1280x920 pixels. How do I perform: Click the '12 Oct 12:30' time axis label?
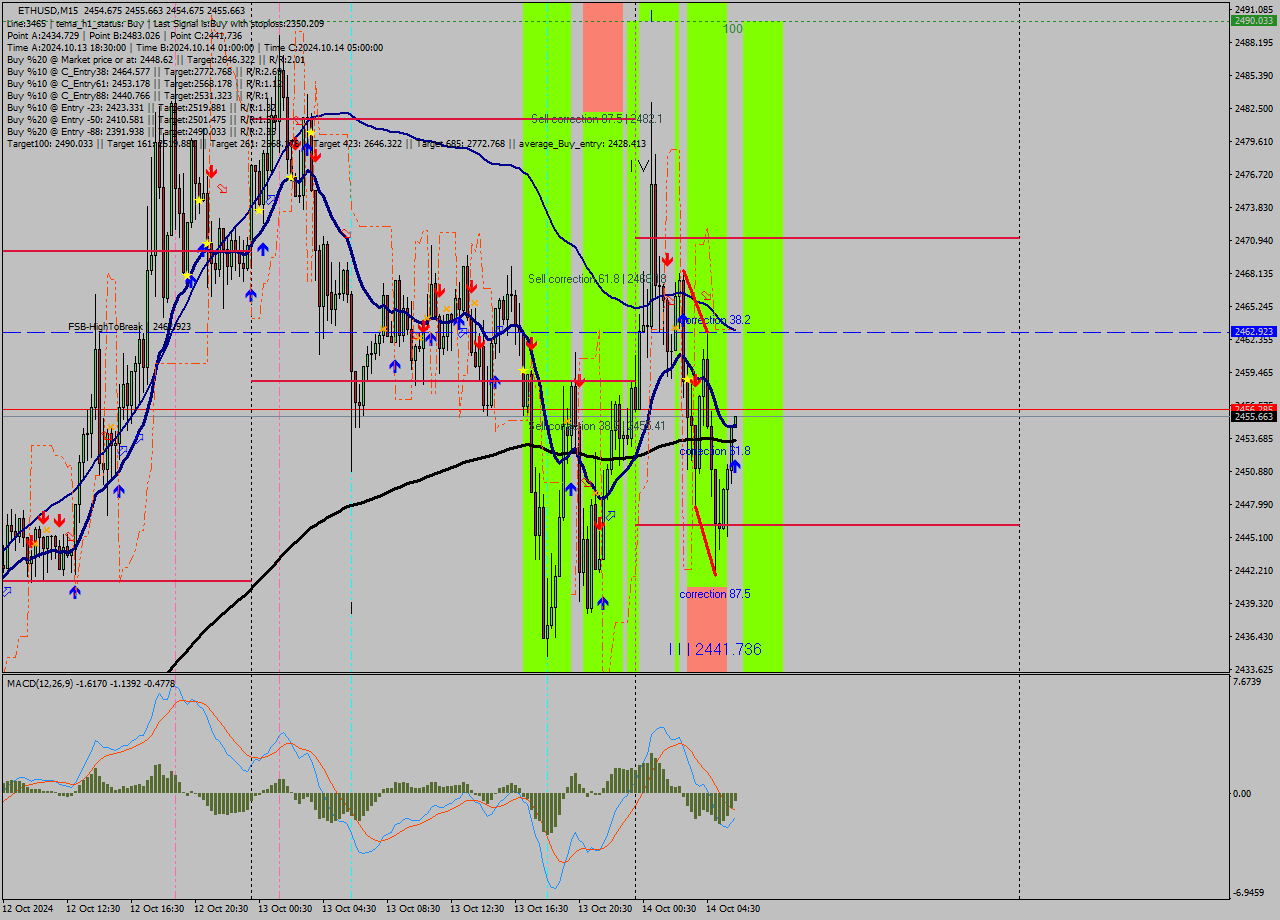point(93,909)
